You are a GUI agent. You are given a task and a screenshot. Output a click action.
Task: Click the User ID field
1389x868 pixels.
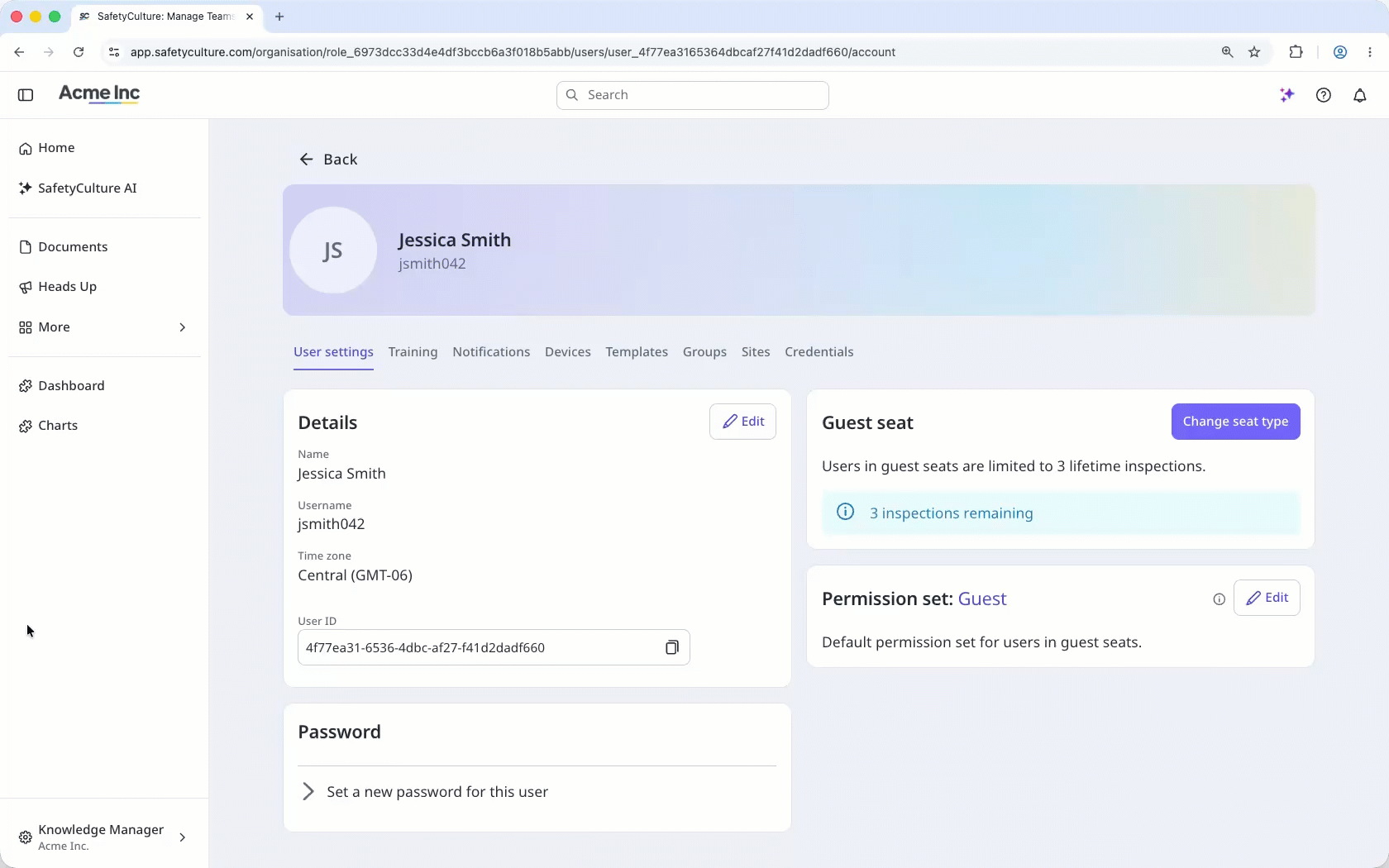pyautogui.click(x=494, y=647)
